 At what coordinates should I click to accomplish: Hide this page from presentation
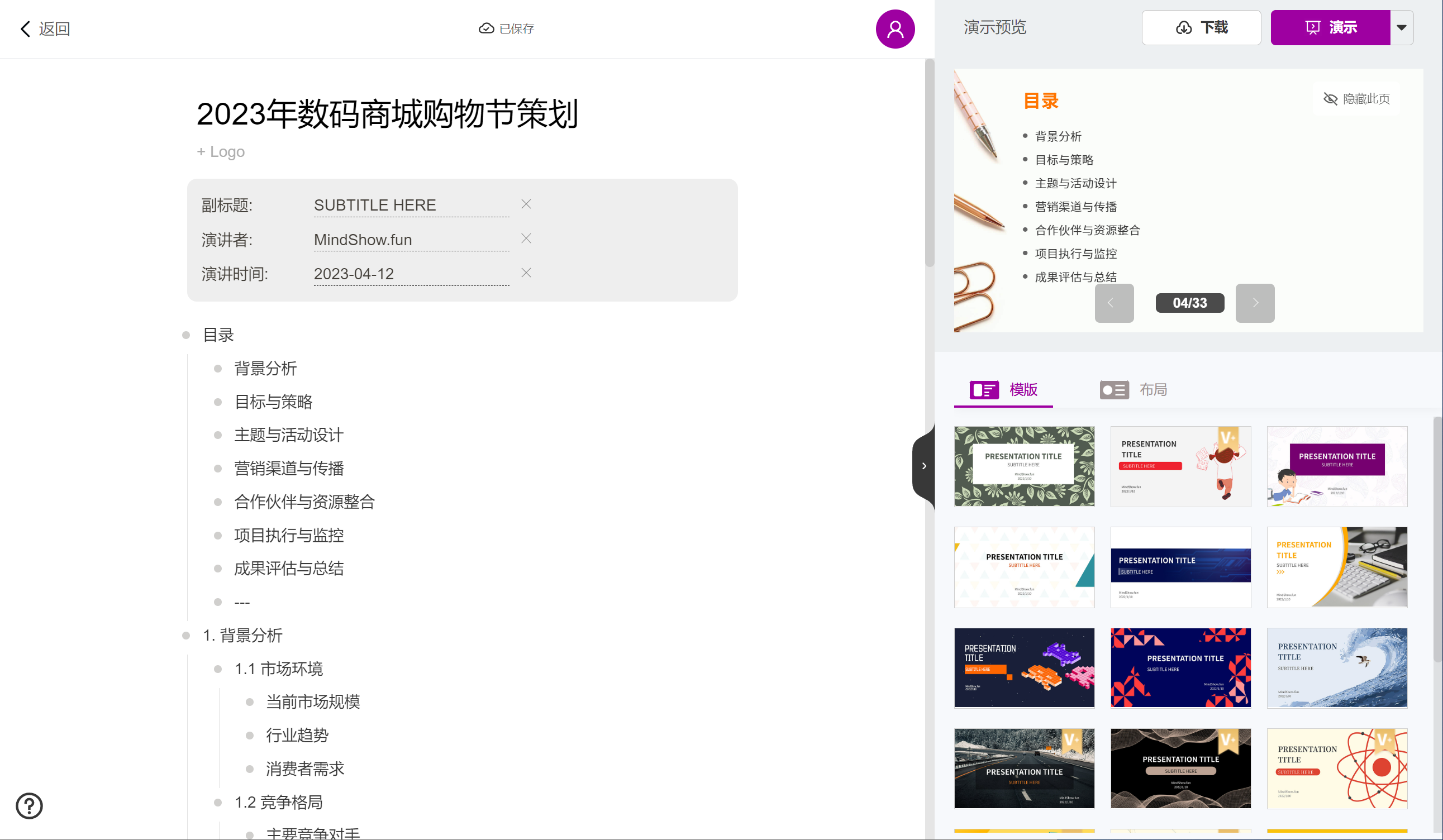click(1356, 99)
